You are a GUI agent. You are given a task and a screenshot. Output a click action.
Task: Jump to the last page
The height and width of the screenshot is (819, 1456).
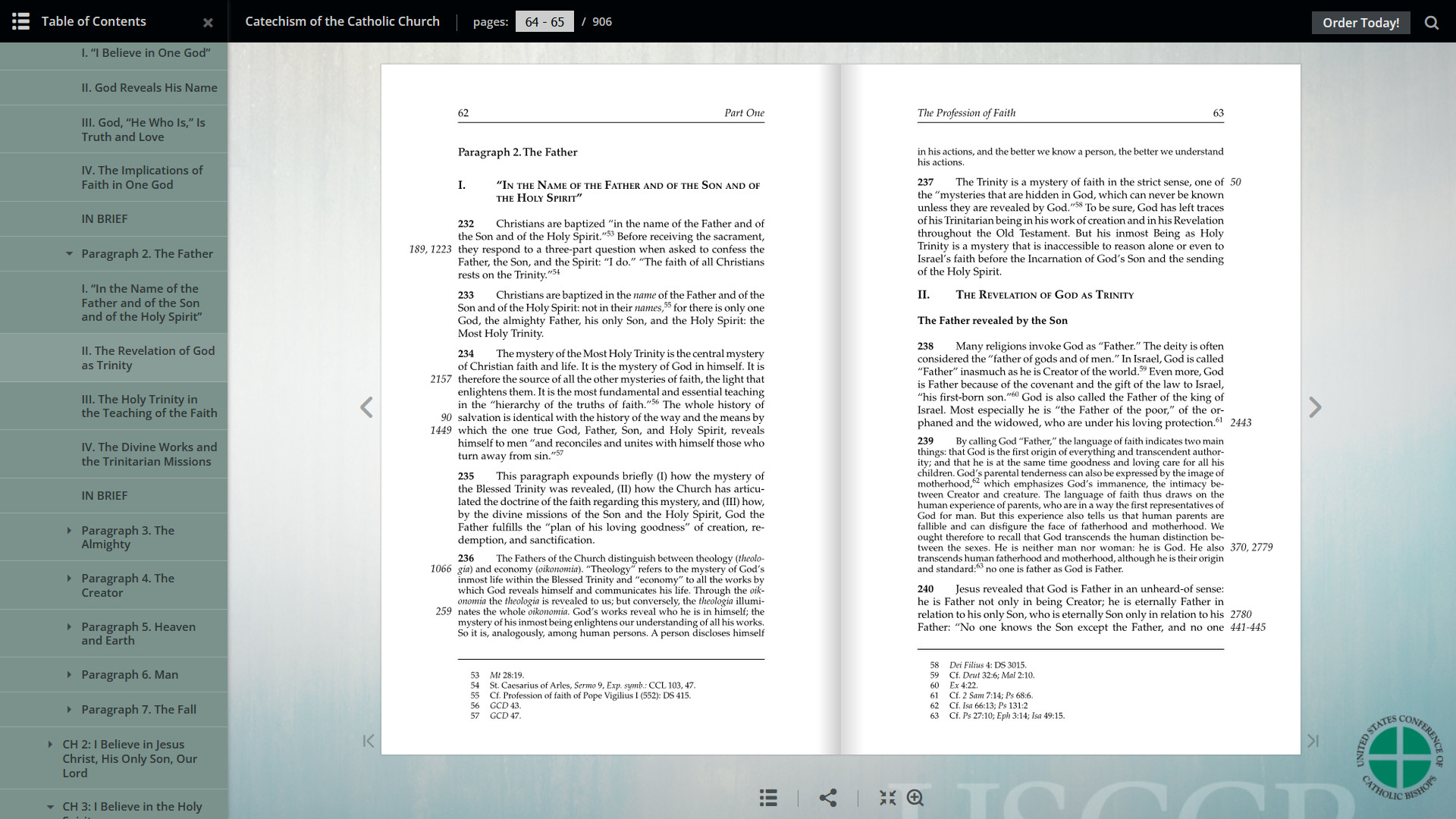[1313, 741]
